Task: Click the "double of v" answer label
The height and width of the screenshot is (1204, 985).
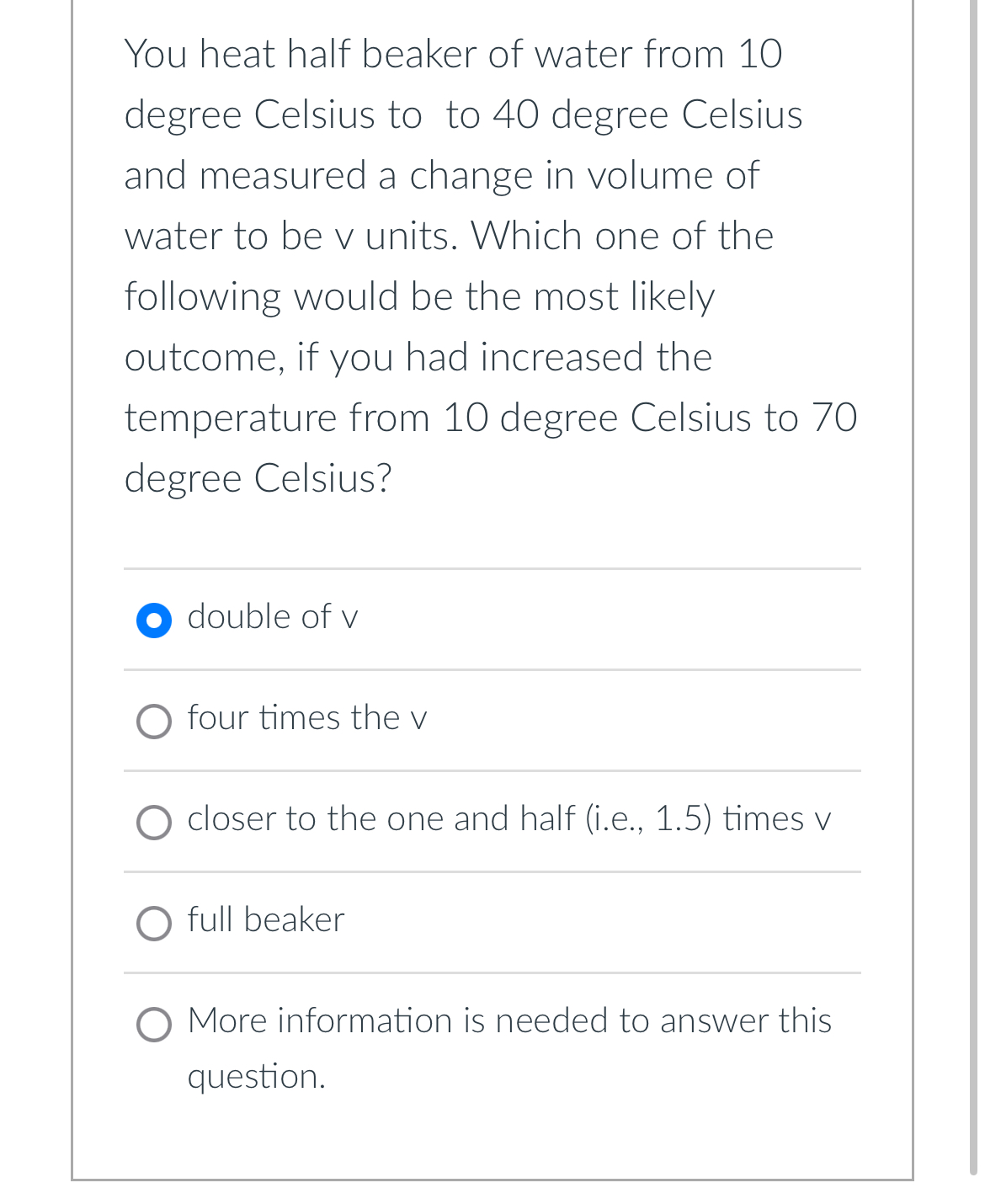Action: (273, 617)
